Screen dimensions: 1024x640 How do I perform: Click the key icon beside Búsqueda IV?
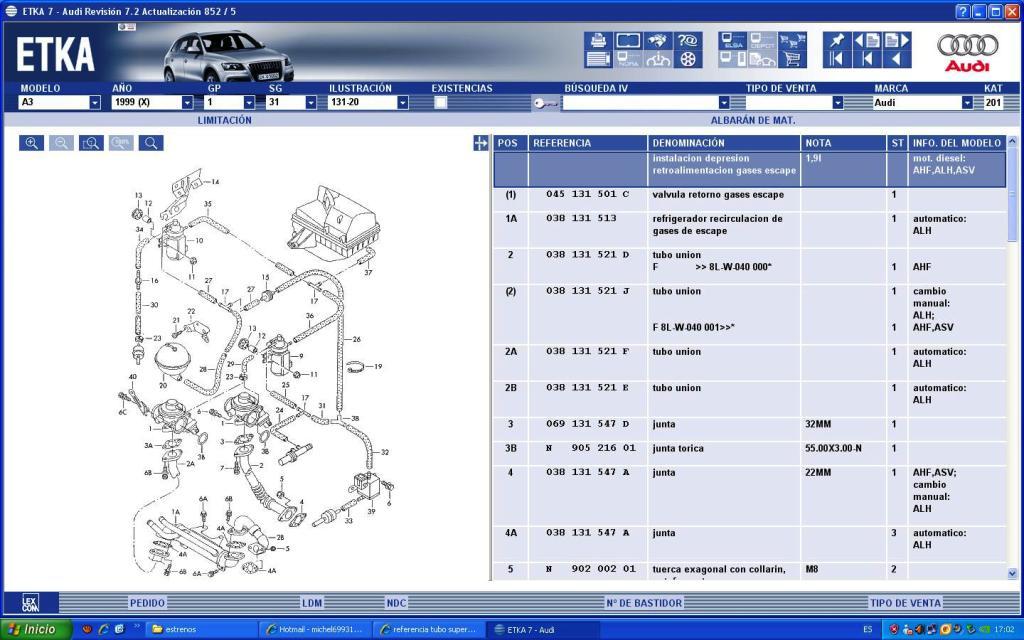pos(545,103)
